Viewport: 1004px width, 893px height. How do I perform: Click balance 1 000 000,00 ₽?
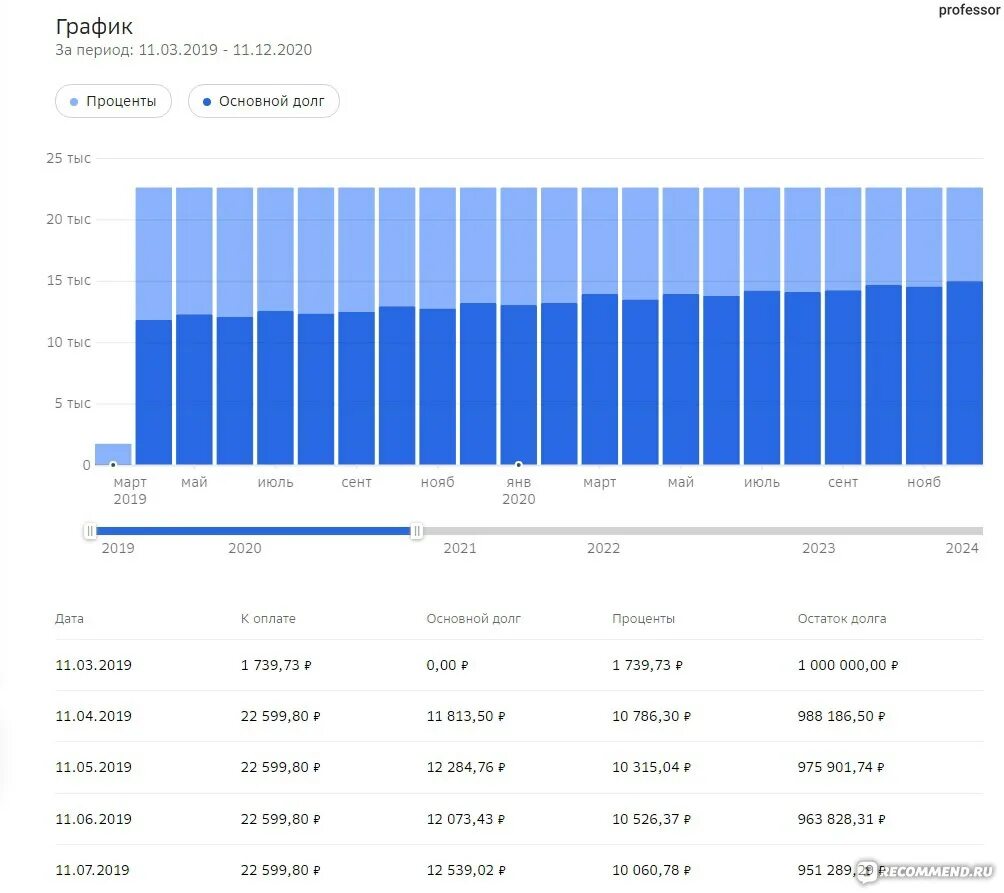click(x=848, y=665)
